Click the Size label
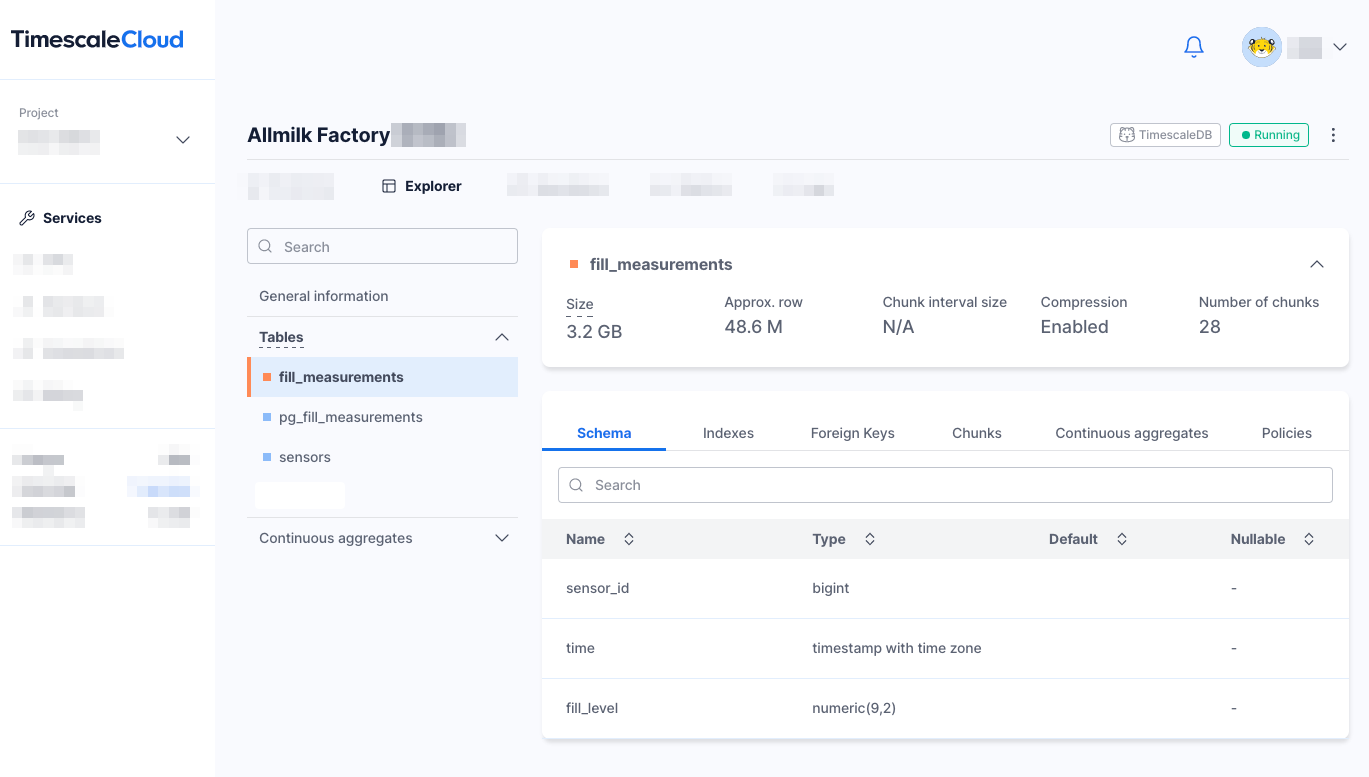 click(580, 304)
